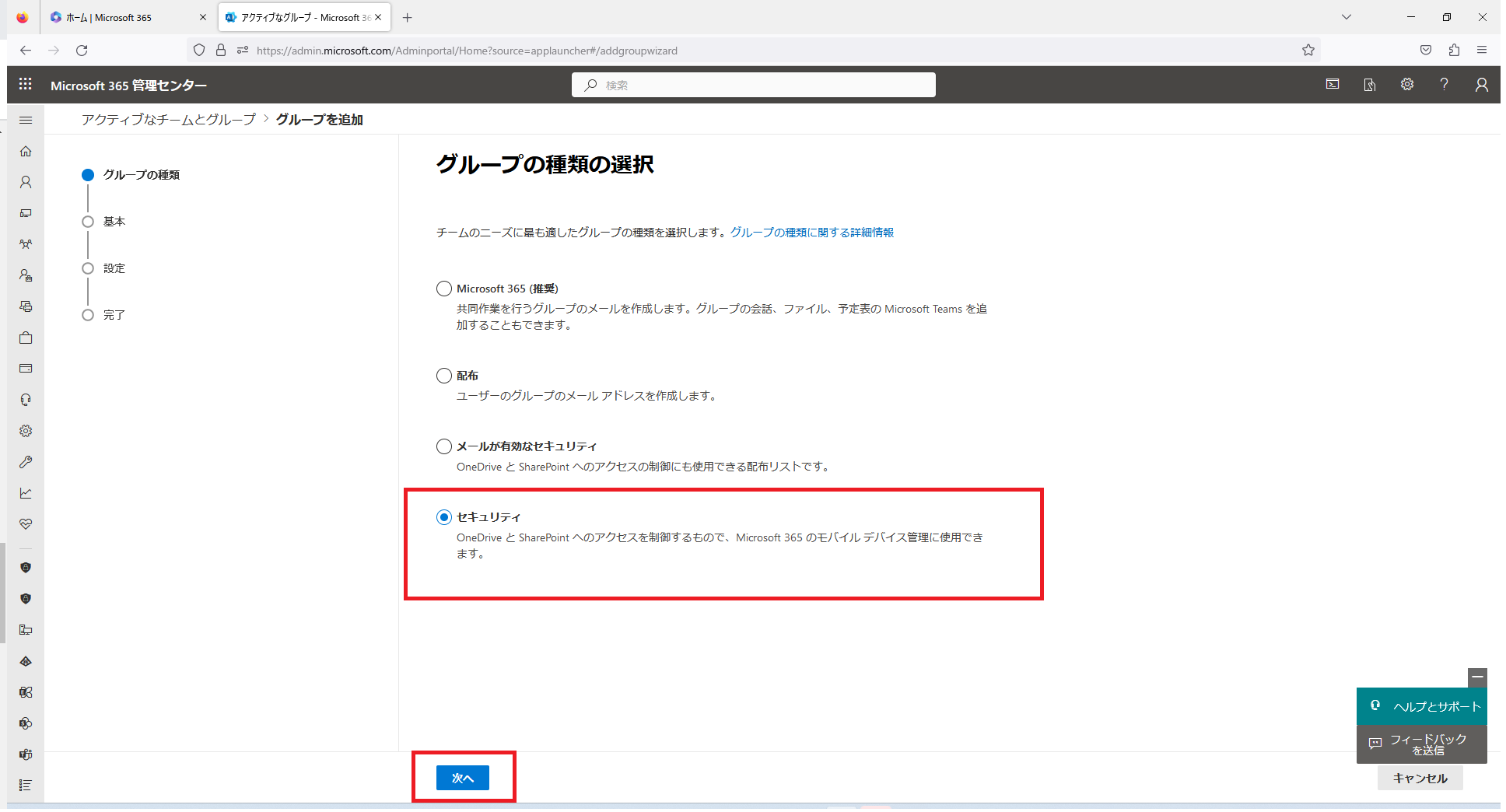Go back with browser back arrow
The width and height of the screenshot is (1506, 812).
[26, 50]
